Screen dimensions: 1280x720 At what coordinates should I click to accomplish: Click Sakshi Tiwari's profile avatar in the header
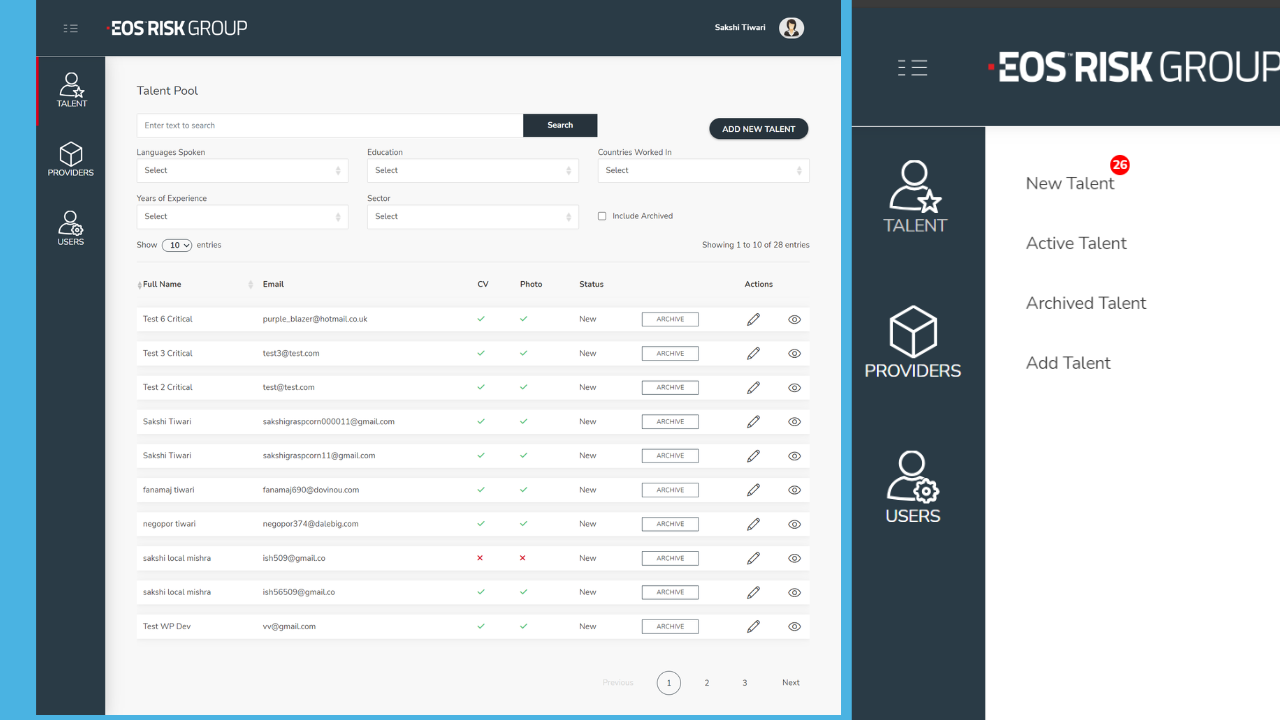[x=791, y=28]
